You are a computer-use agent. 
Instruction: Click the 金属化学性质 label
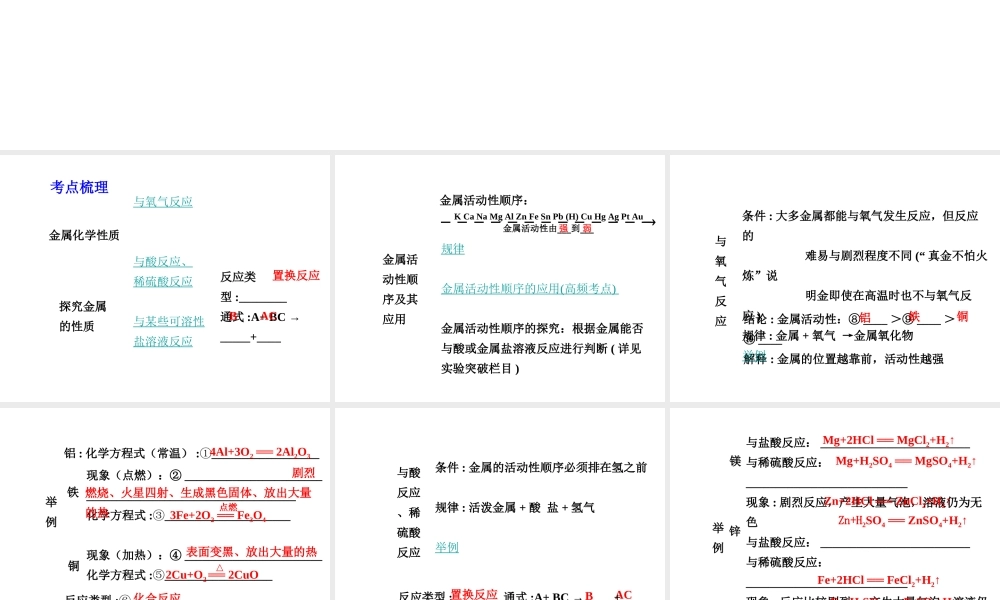click(x=84, y=235)
